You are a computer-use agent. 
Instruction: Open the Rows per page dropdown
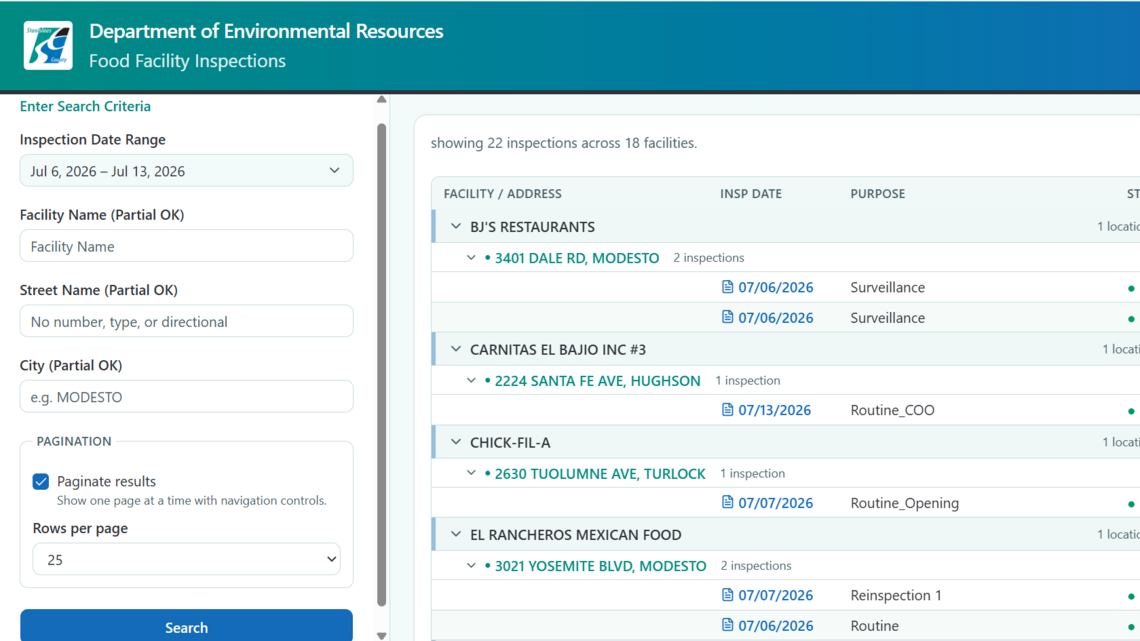click(186, 560)
